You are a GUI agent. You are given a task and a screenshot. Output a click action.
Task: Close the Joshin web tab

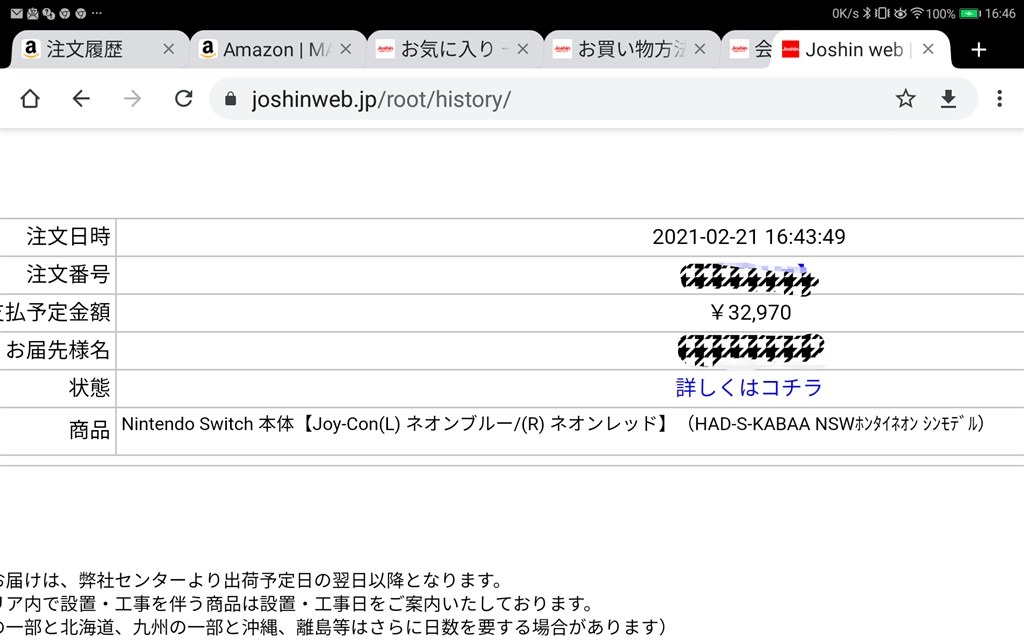point(928,49)
